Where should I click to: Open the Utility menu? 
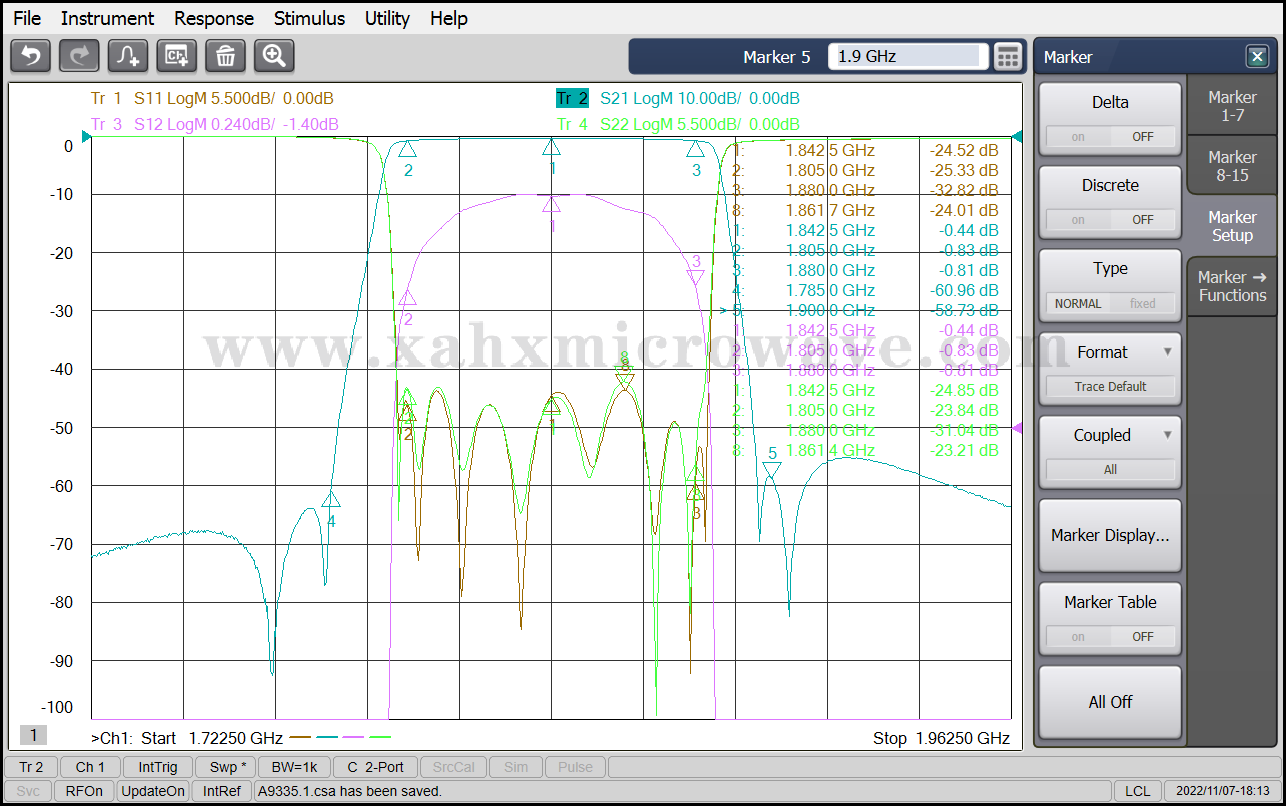pos(387,18)
